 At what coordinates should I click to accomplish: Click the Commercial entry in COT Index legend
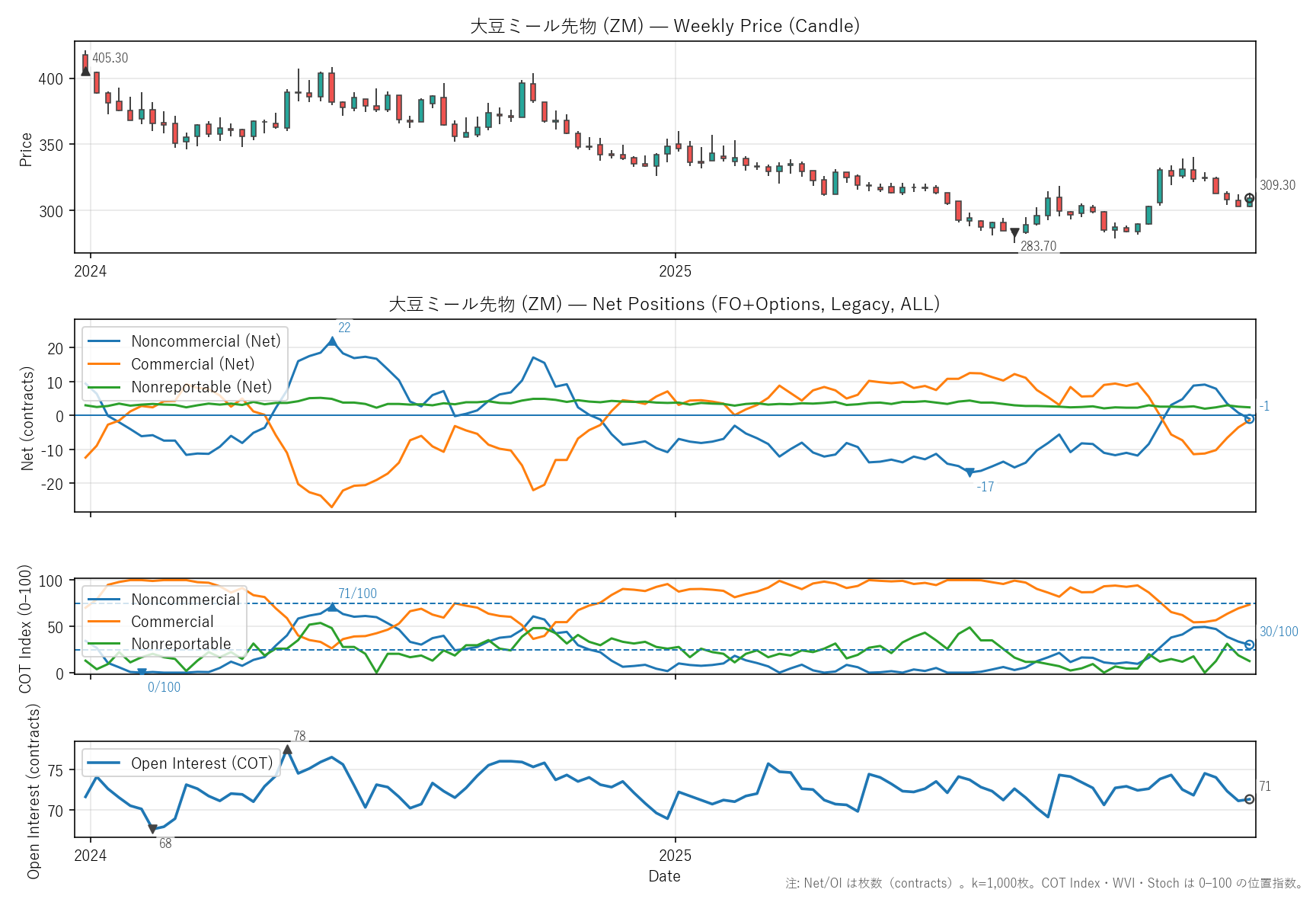172,622
